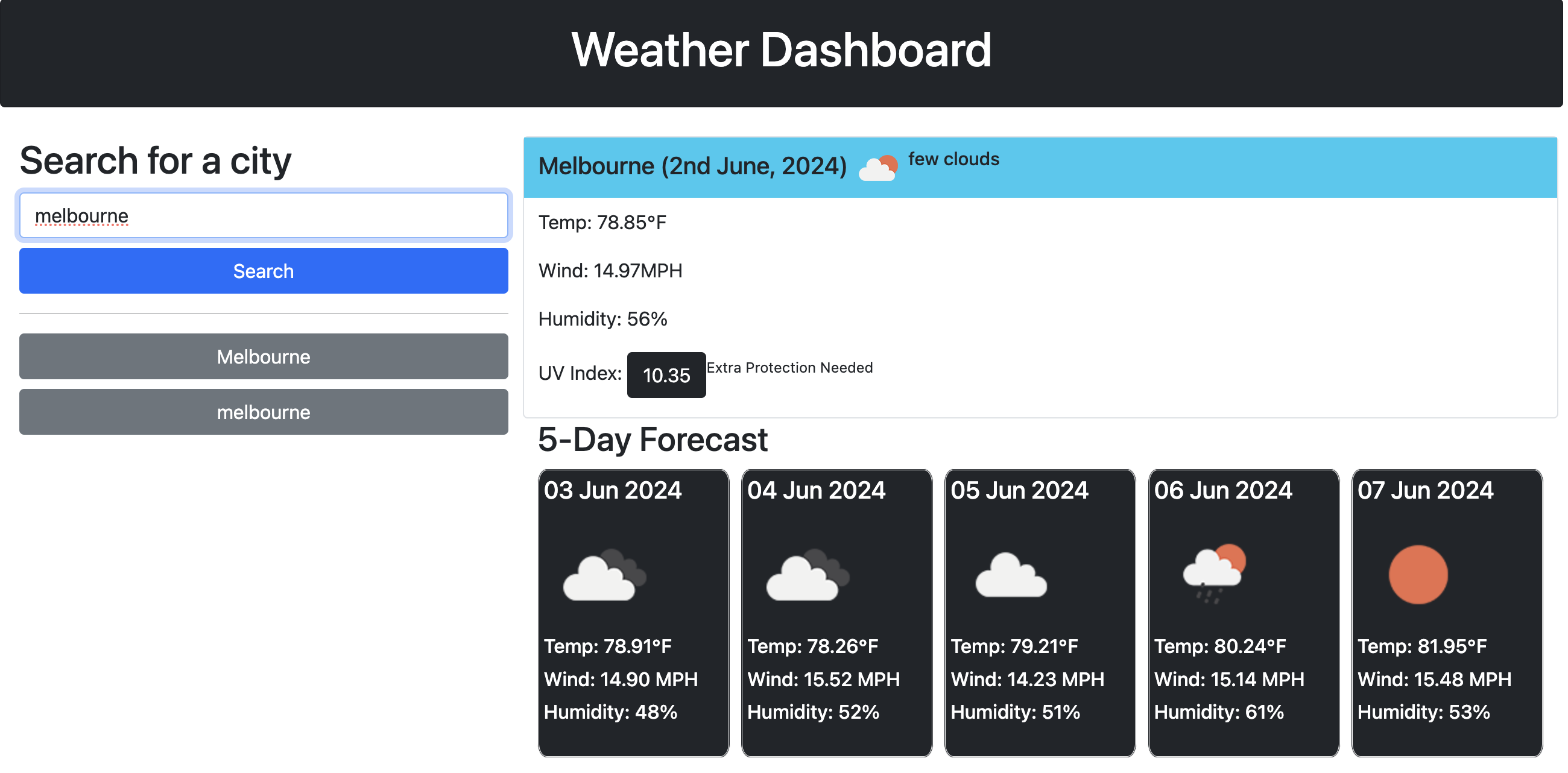Click the 5-Day Forecast heading
1568x773 pixels.
(x=653, y=440)
